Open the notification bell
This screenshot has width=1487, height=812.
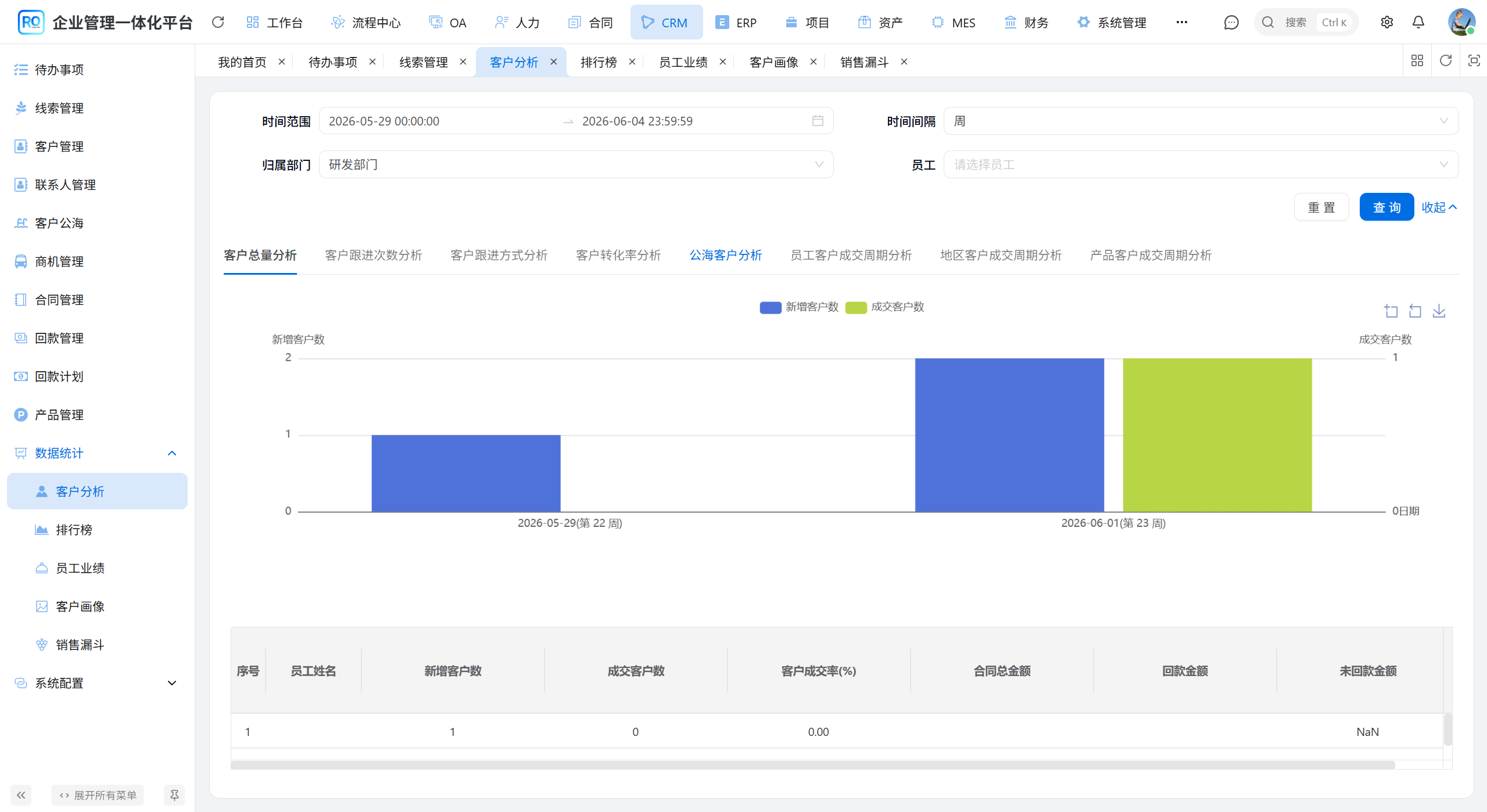pyautogui.click(x=1418, y=23)
